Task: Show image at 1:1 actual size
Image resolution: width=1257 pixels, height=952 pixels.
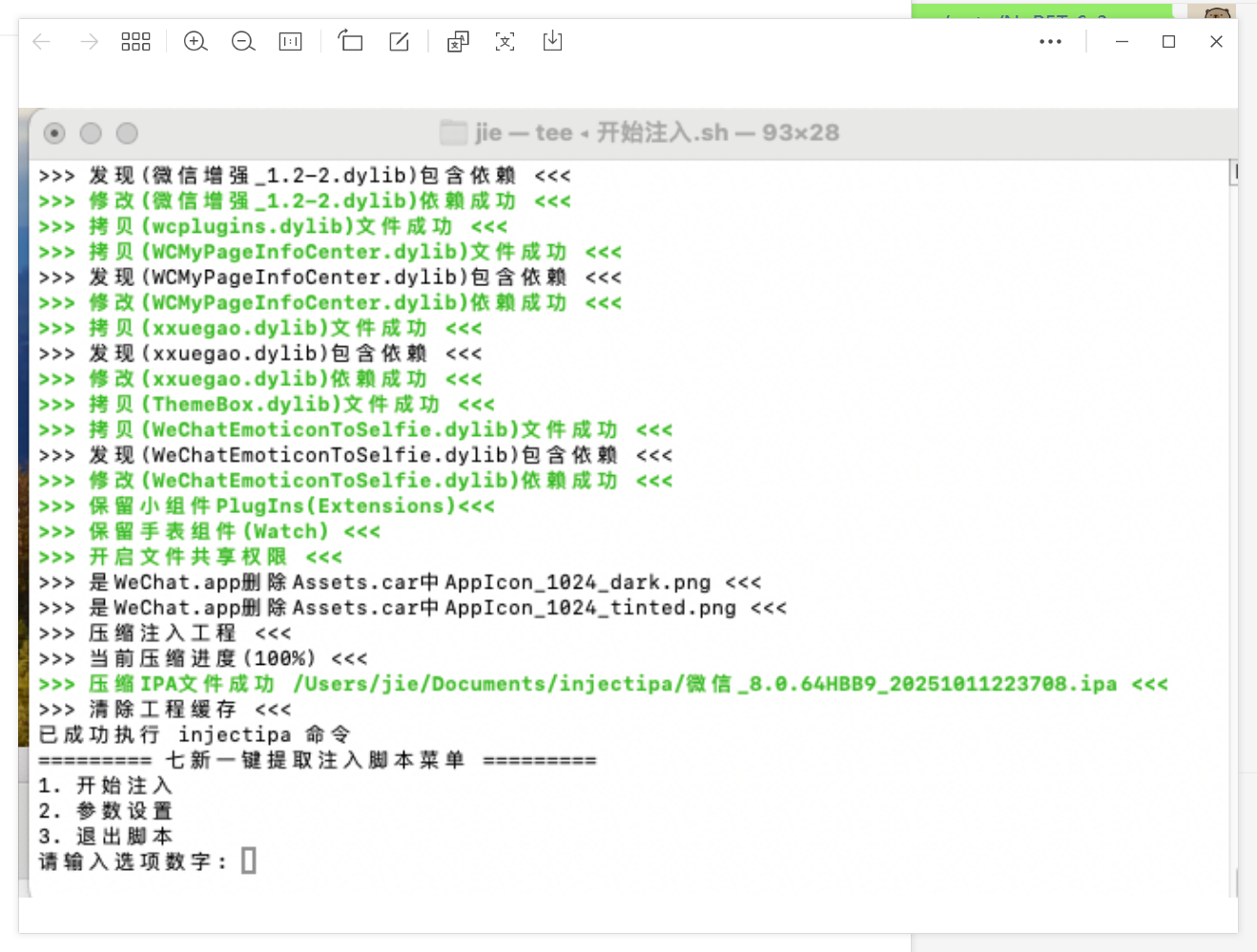Action: click(x=290, y=41)
